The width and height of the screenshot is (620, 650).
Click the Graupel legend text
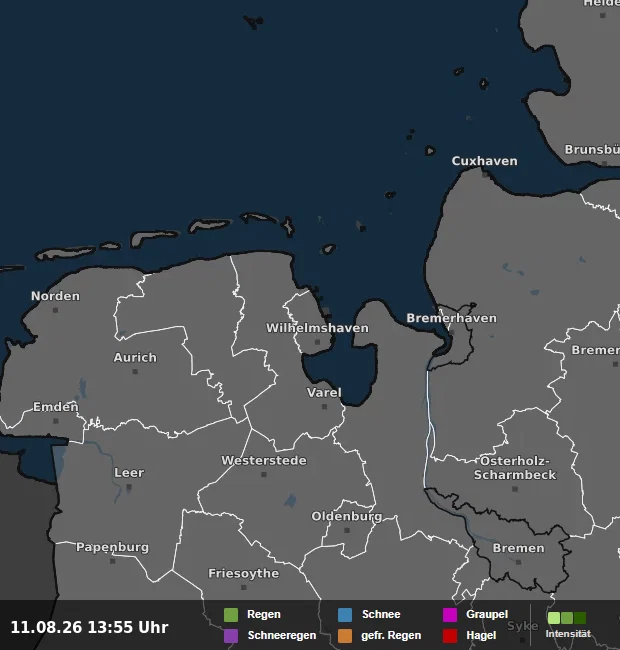point(487,614)
